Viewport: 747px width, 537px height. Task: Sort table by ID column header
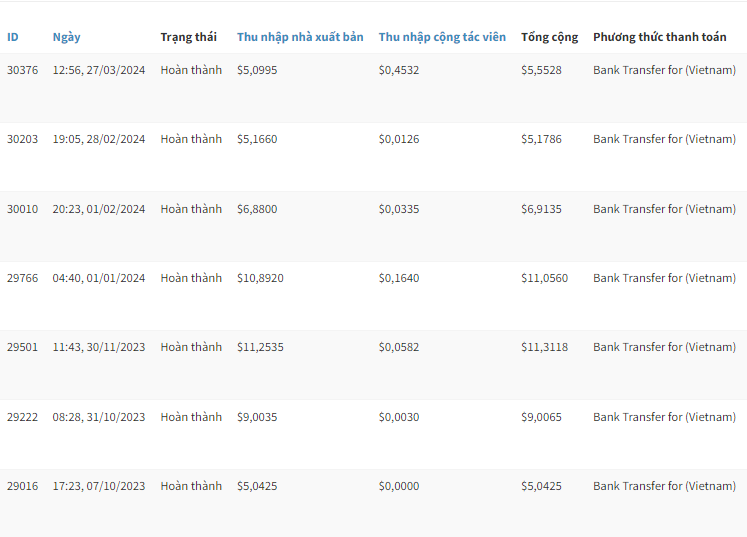tap(13, 37)
